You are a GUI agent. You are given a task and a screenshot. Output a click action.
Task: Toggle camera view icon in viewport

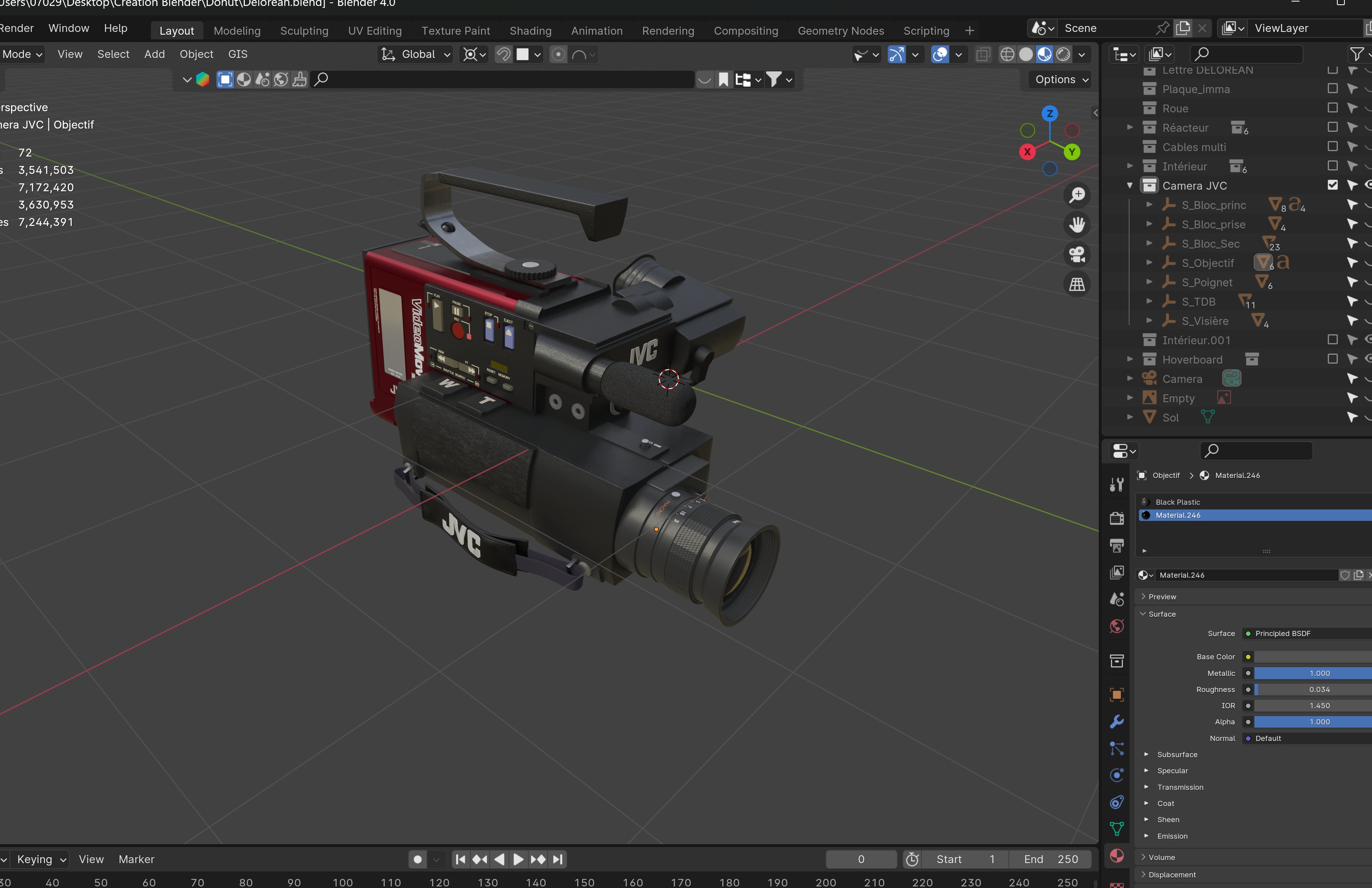(1077, 254)
